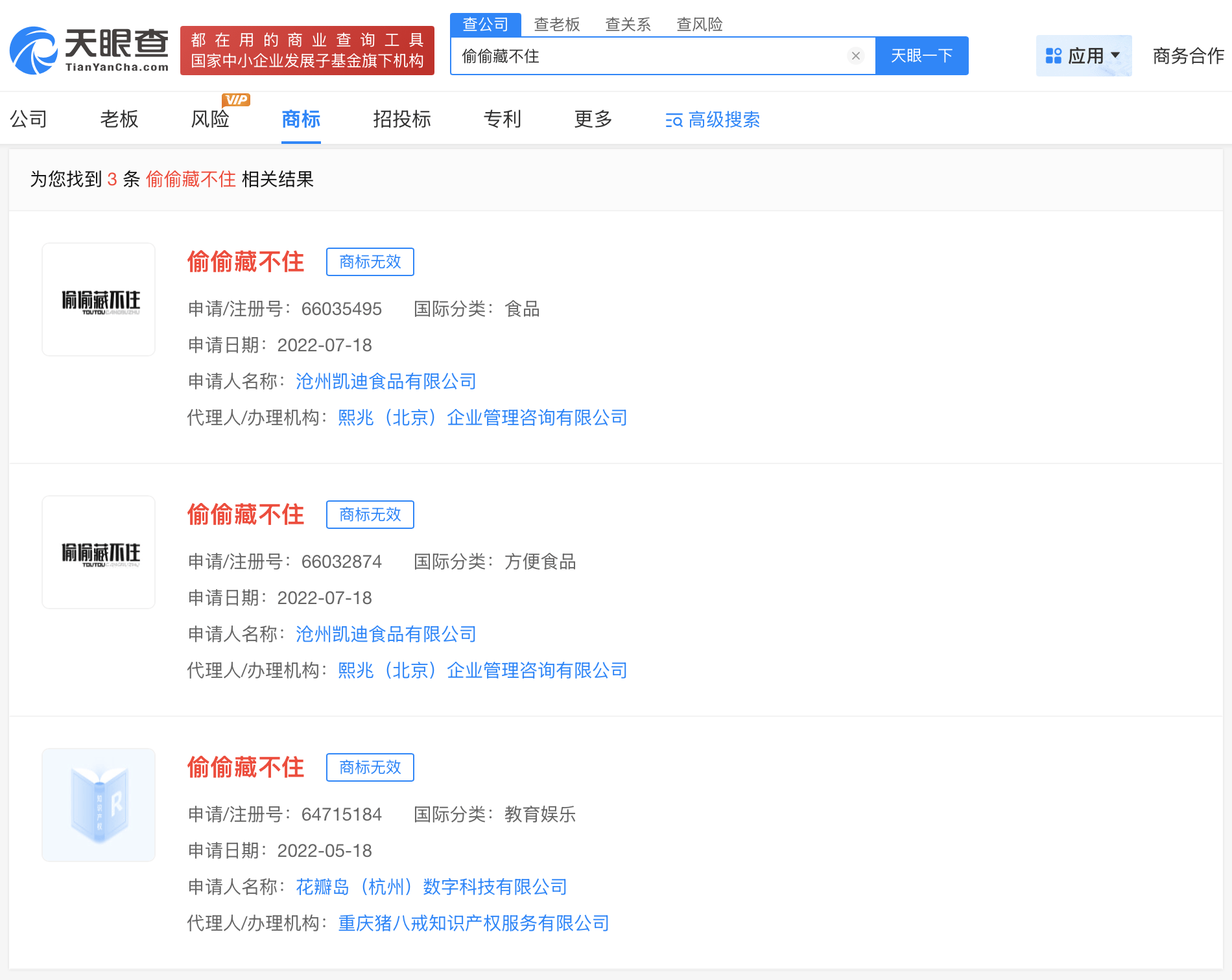Screen dimensions: 1232x980
Task: Click 商标无效 tag on 66035495 result
Action: pos(370,262)
